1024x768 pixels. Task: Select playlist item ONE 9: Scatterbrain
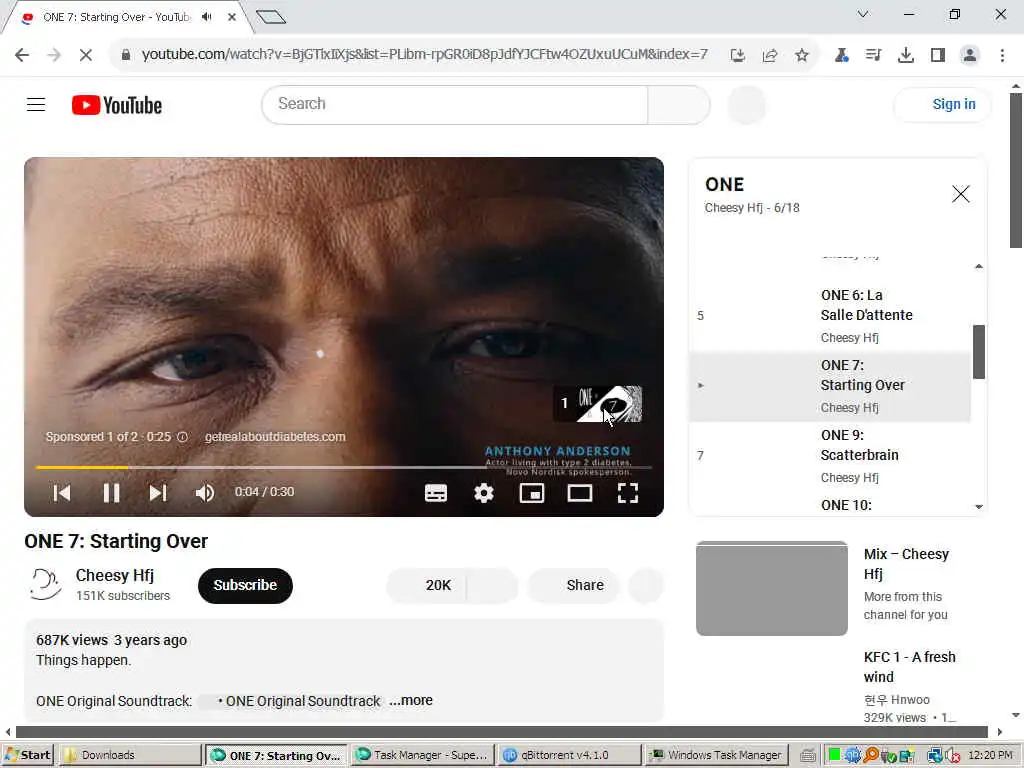pos(830,456)
